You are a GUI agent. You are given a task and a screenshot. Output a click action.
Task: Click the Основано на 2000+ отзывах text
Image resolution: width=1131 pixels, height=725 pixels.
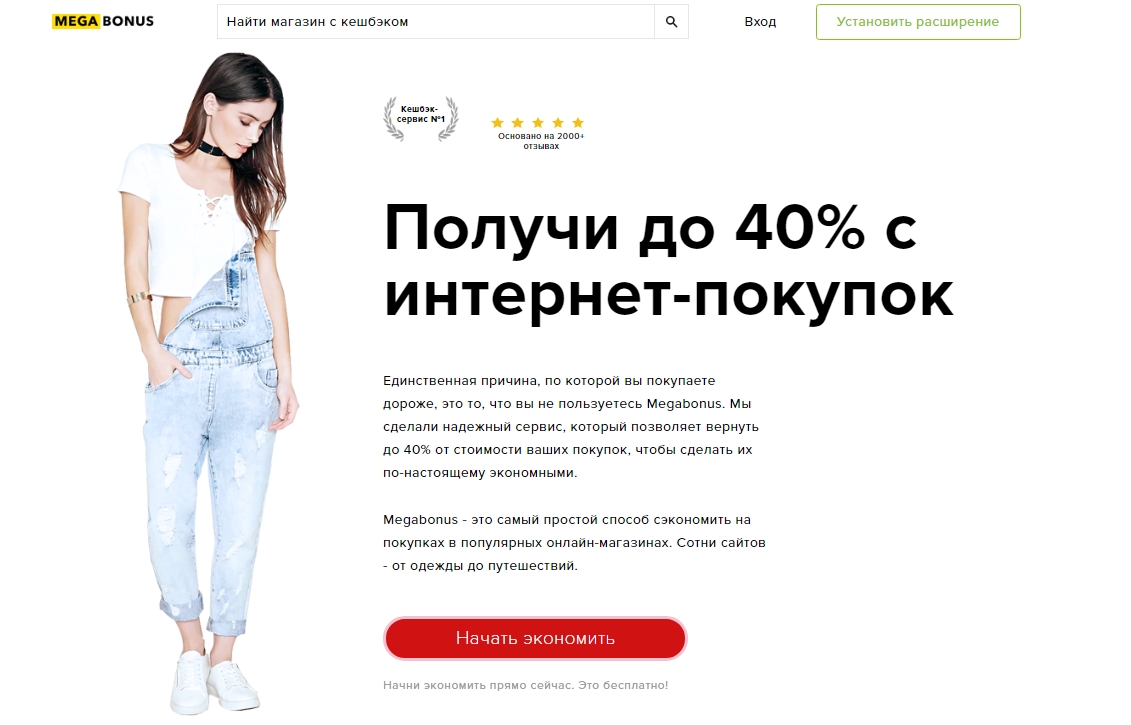[x=541, y=141]
